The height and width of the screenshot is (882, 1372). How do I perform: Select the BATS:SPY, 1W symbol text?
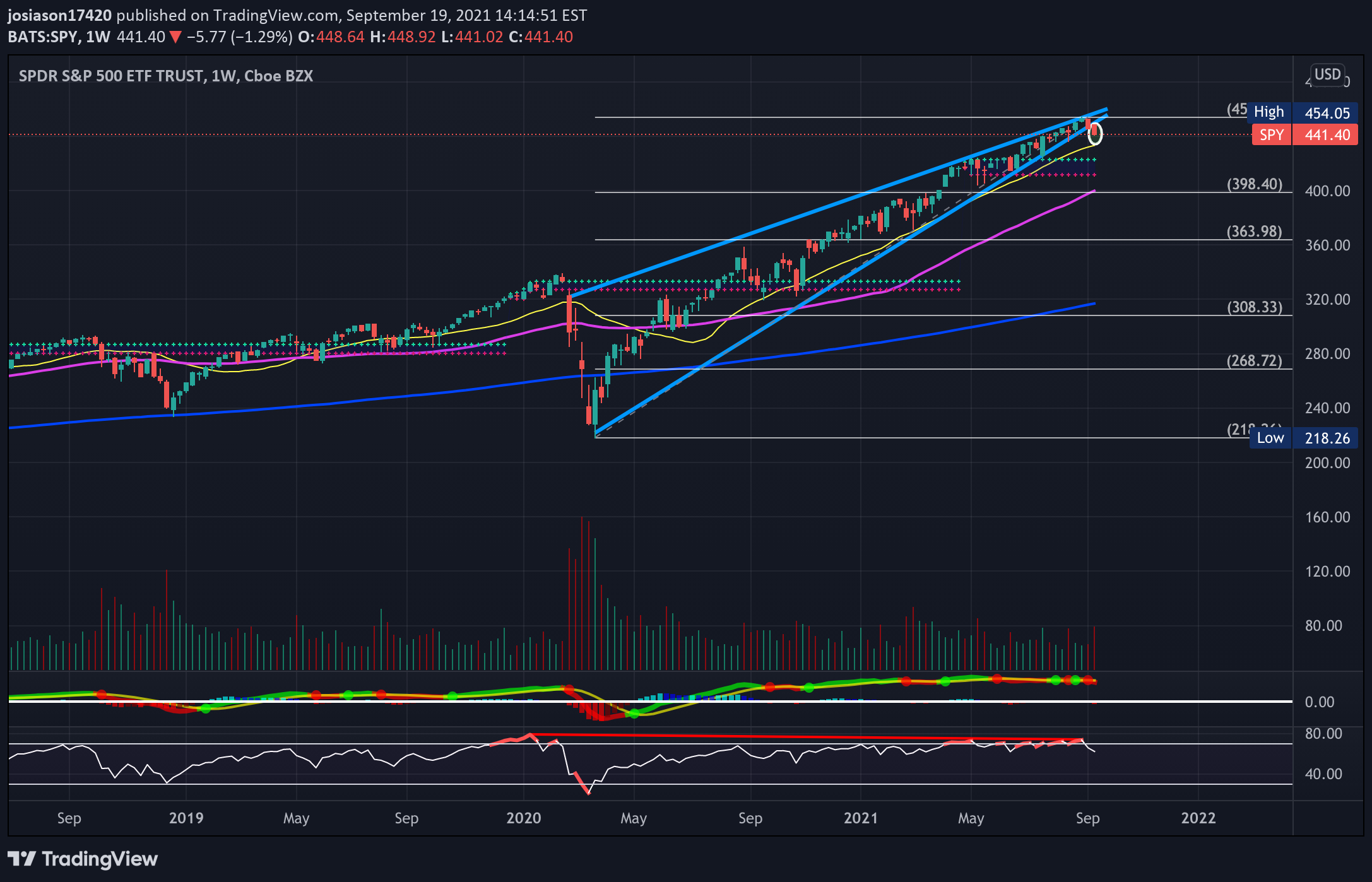click(x=59, y=37)
